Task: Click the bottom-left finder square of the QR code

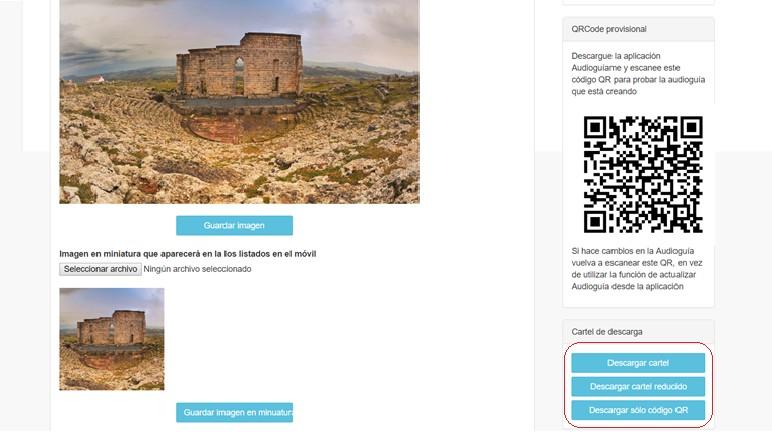Action: (595, 222)
